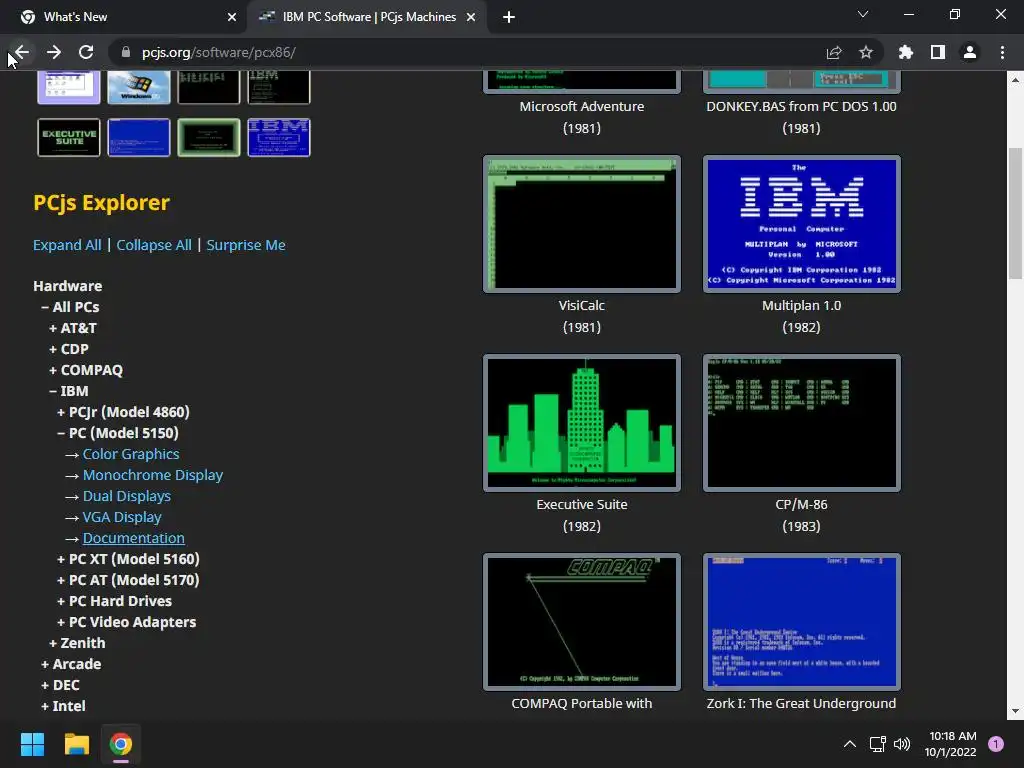Open the VisiCalc screenshot thumbnail

tap(582, 224)
